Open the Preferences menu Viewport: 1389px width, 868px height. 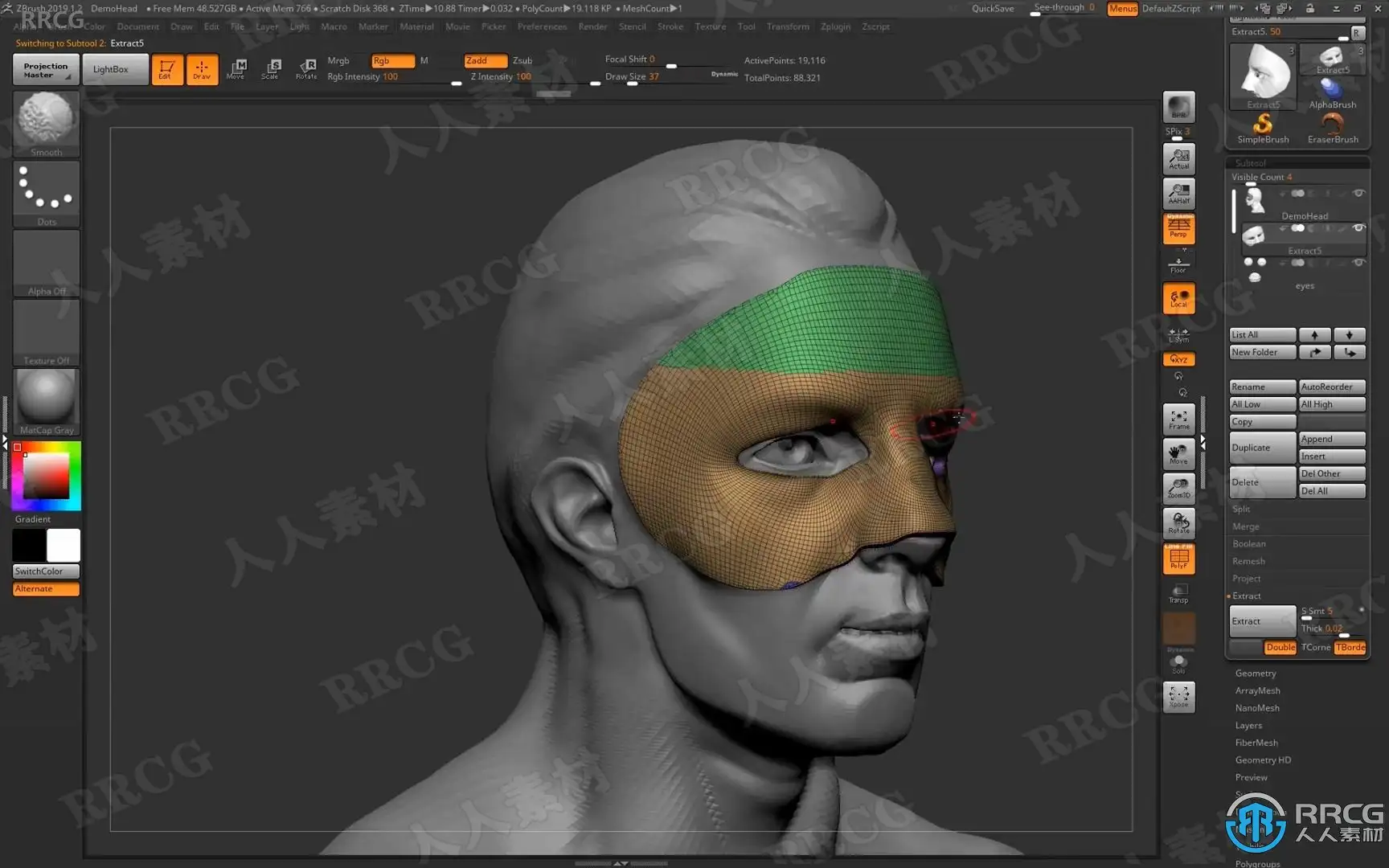point(542,27)
